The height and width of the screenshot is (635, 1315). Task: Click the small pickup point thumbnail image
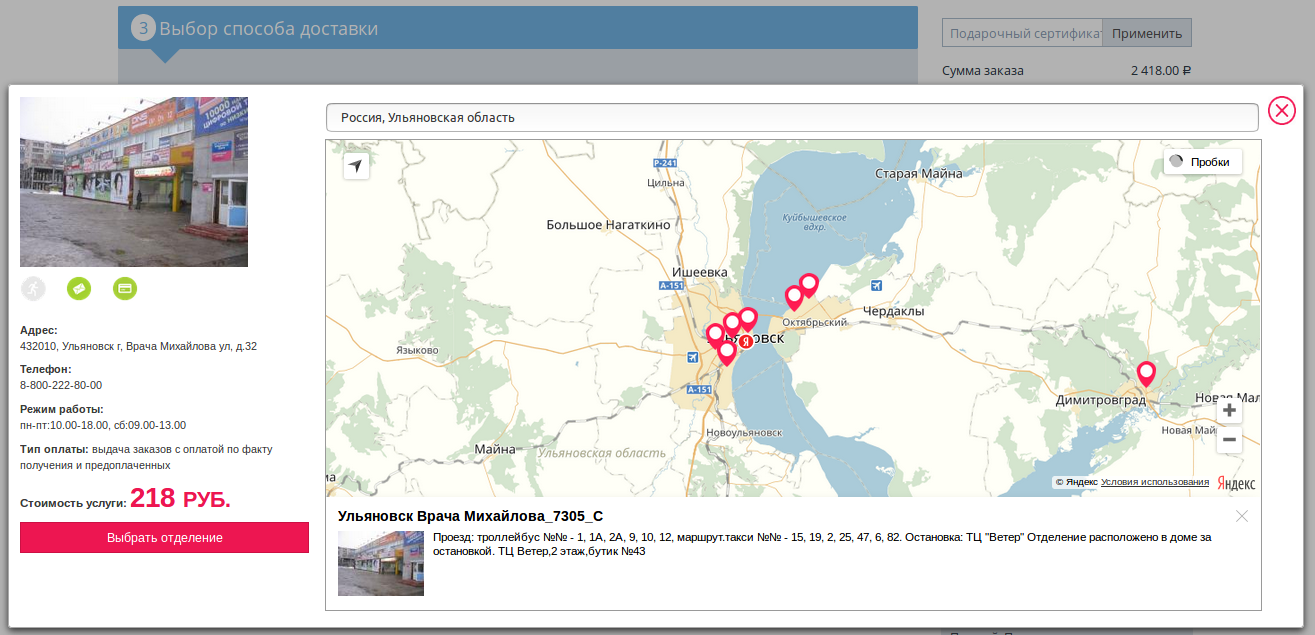click(380, 563)
